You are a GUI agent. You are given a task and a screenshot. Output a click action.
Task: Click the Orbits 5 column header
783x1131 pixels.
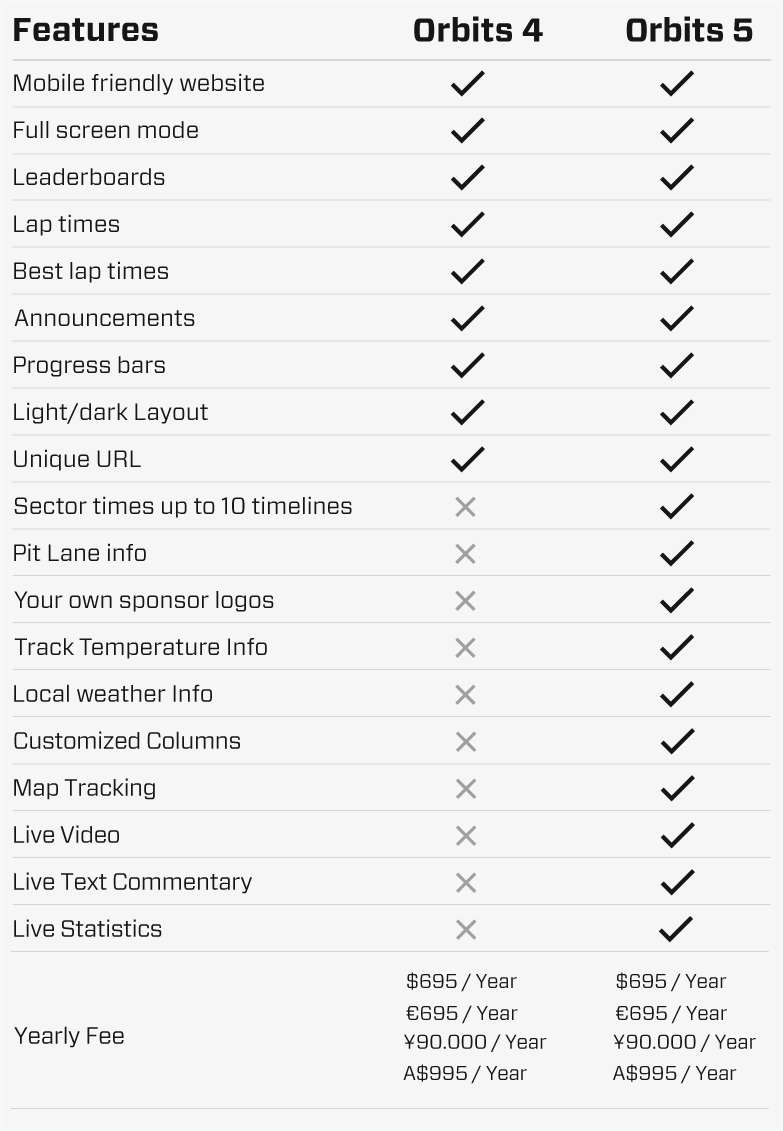[x=689, y=31]
